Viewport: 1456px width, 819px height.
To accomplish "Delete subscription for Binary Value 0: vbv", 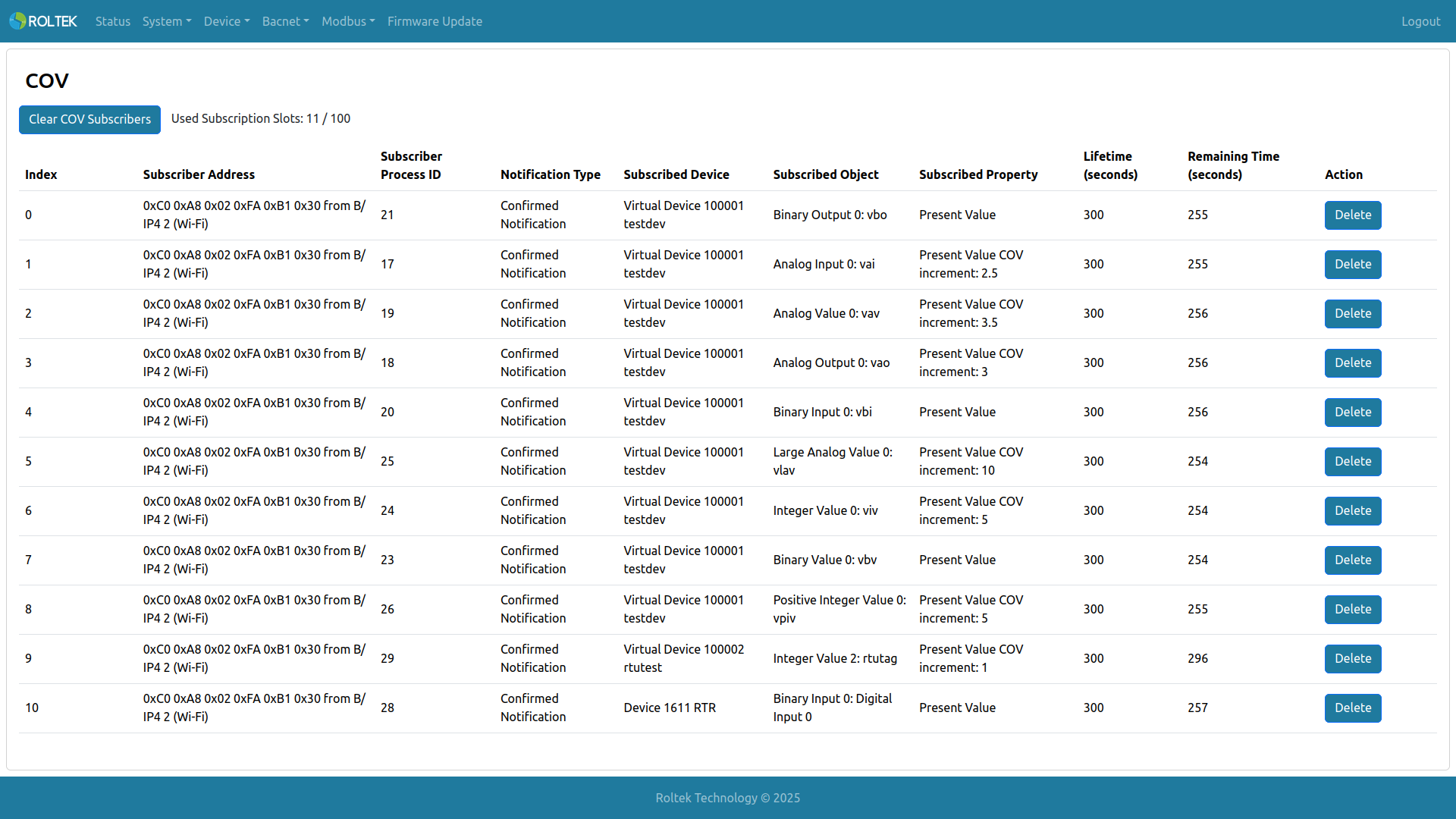I will point(1353,560).
